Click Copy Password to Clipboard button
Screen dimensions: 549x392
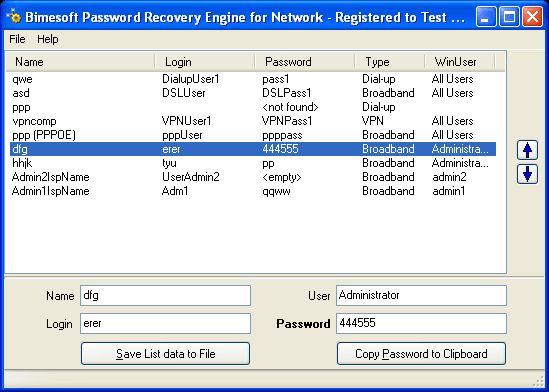click(421, 354)
